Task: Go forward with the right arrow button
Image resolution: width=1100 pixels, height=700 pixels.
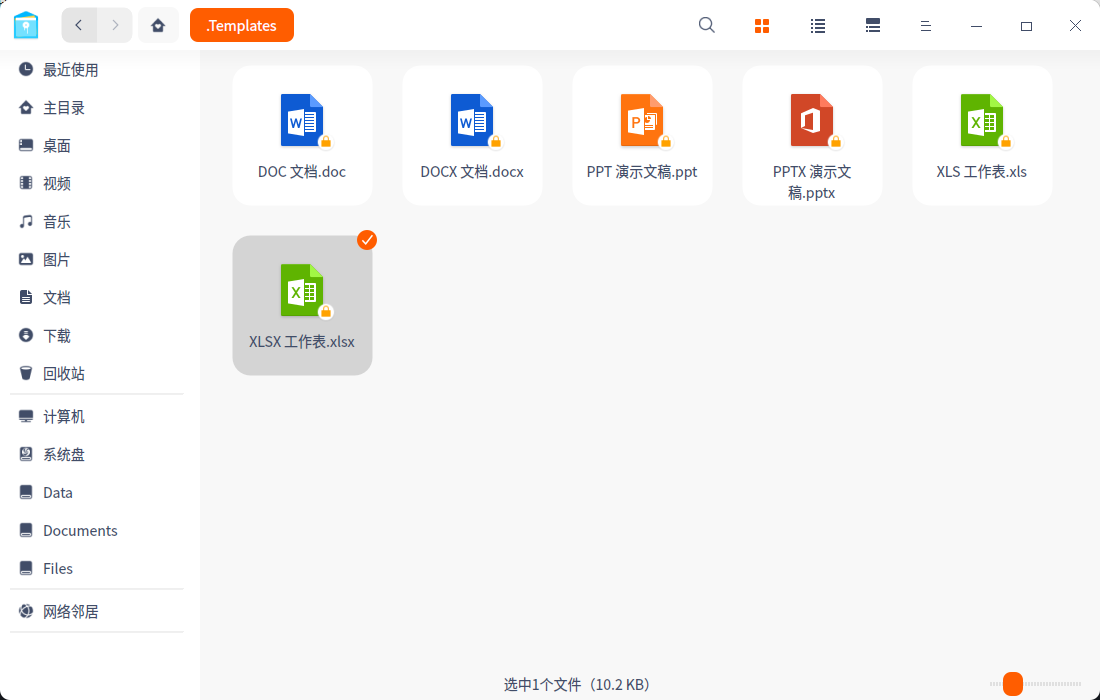Action: pos(115,25)
